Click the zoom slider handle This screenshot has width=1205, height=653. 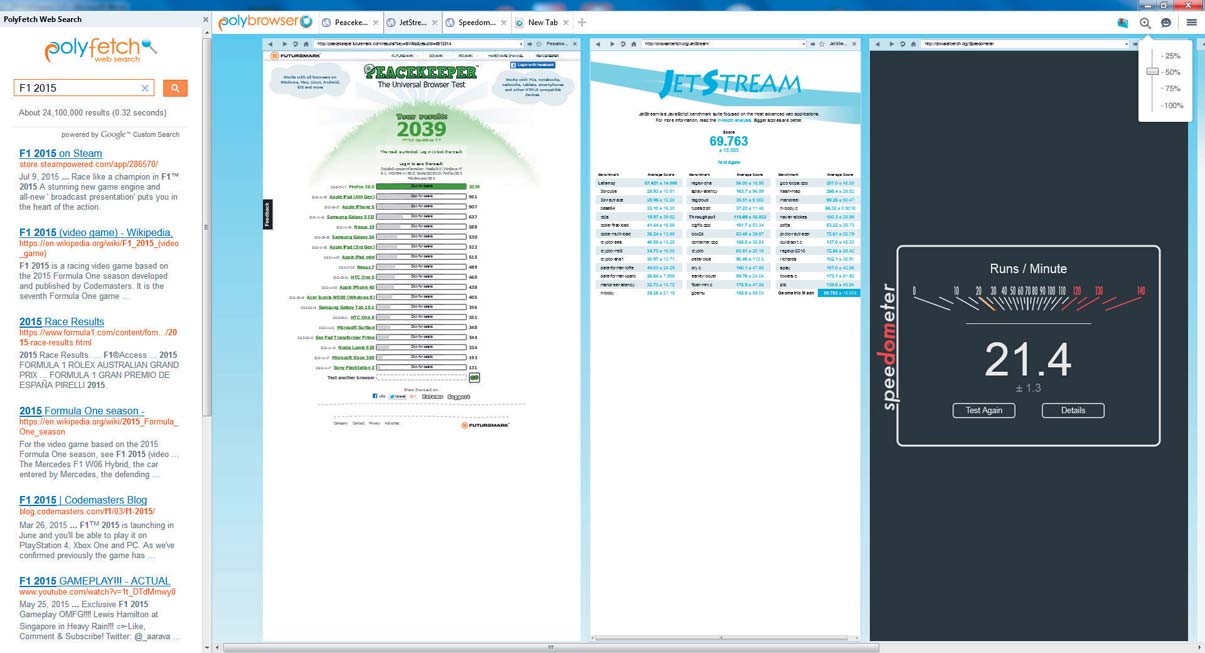click(x=1152, y=72)
